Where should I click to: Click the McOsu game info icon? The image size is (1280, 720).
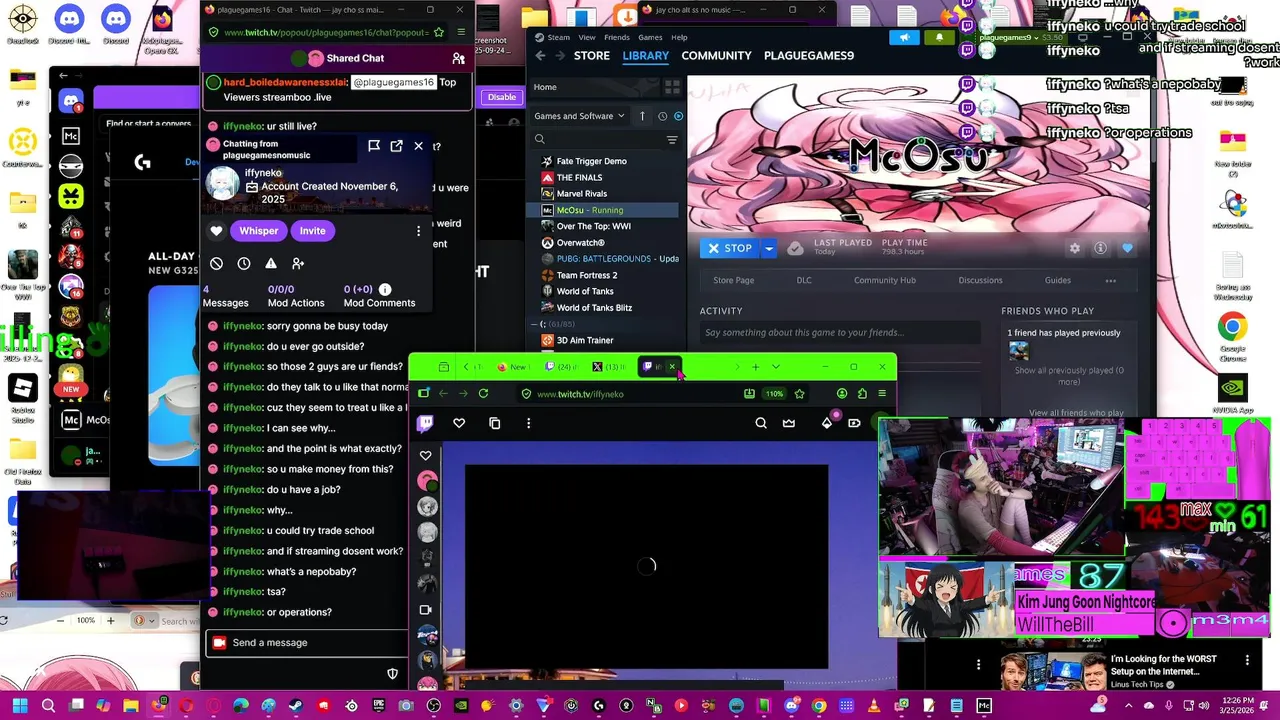coord(1100,249)
